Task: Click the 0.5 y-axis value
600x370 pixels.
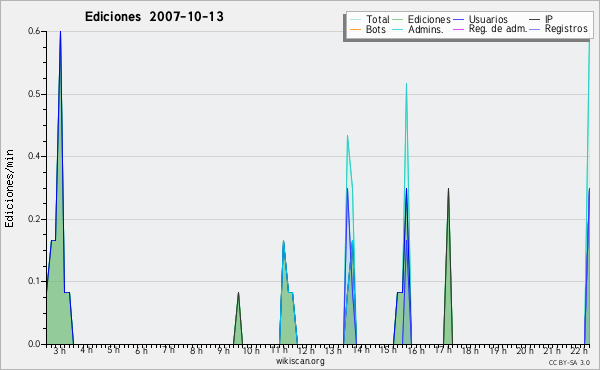Action: coord(34,94)
